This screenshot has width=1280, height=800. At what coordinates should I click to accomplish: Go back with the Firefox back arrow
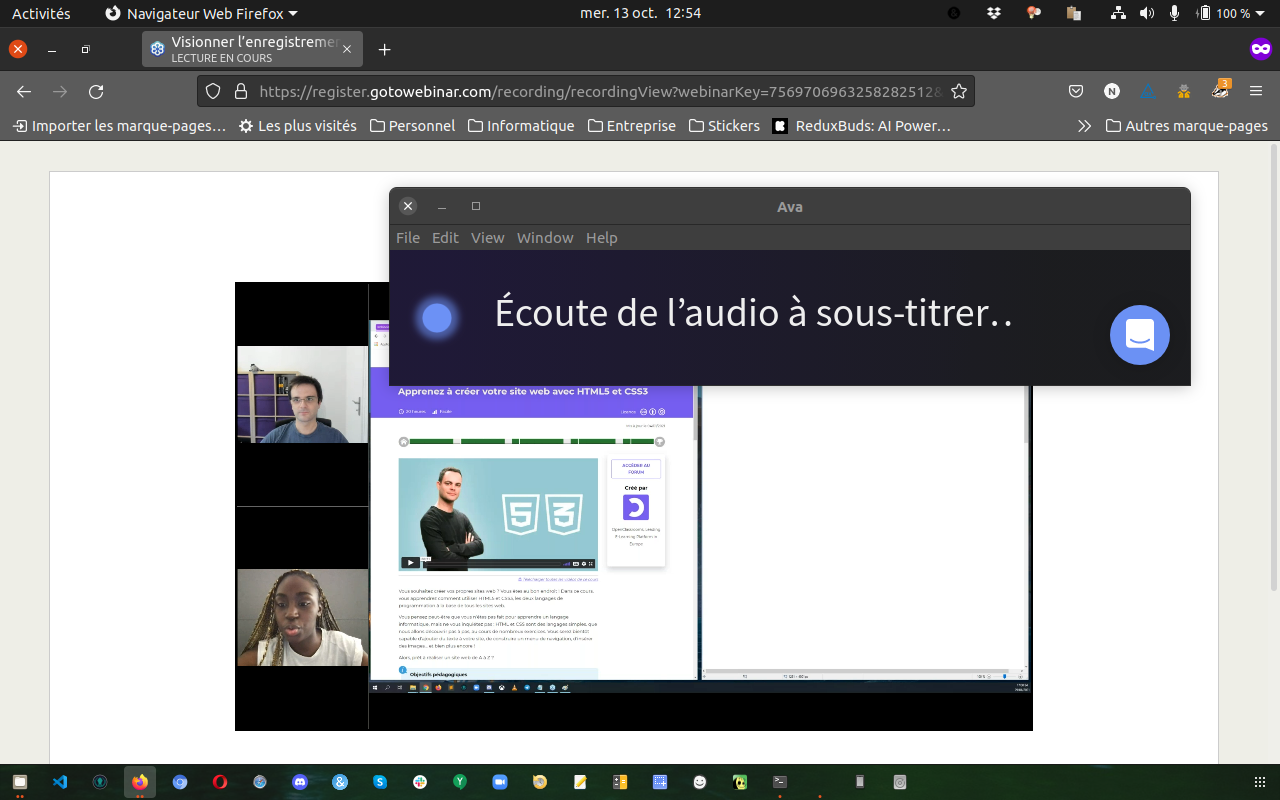pos(24,92)
